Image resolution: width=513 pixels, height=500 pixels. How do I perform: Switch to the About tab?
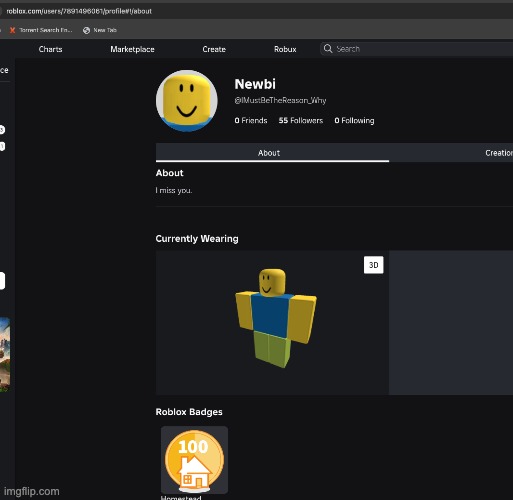click(x=272, y=153)
